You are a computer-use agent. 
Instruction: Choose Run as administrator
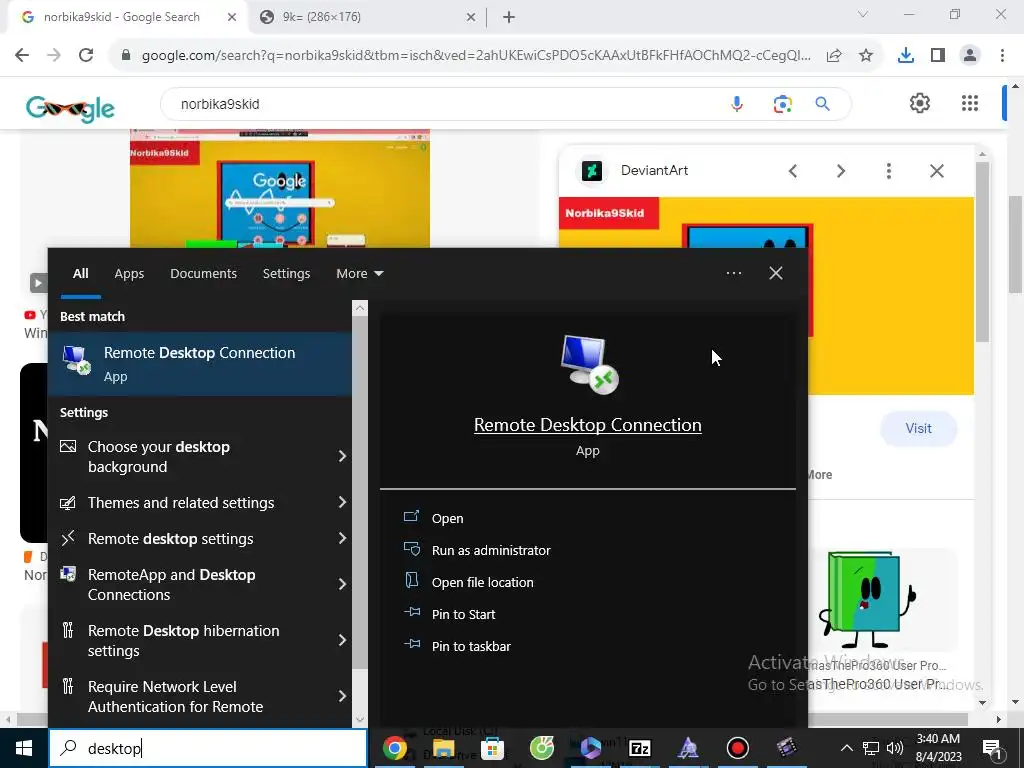(x=491, y=551)
